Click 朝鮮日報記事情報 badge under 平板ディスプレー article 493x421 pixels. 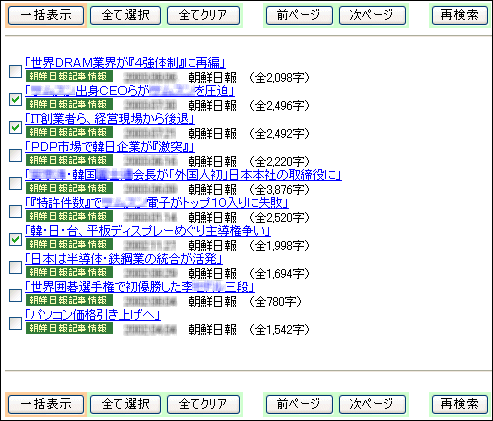click(x=69, y=244)
